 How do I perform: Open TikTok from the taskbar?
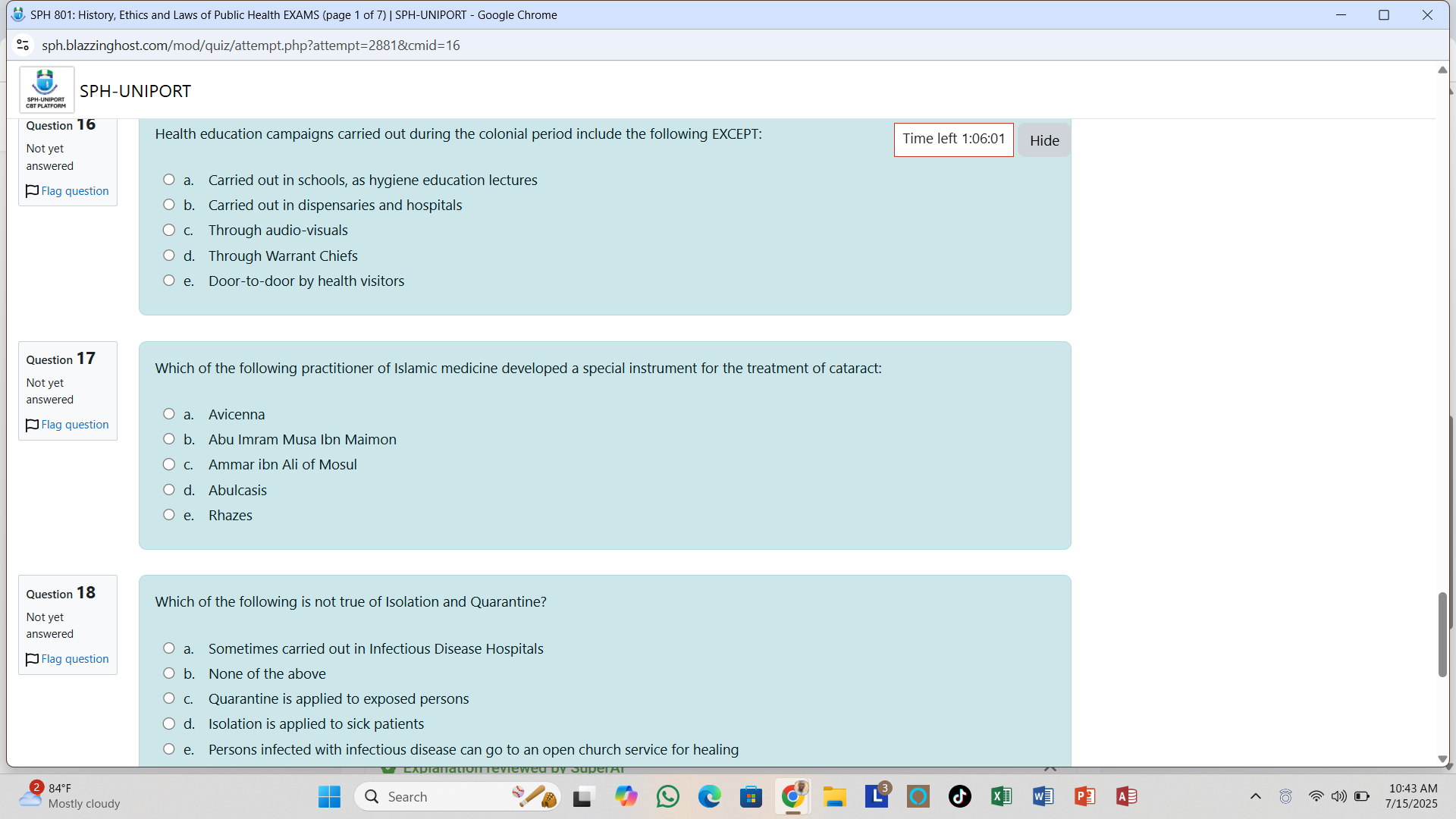pyautogui.click(x=959, y=796)
